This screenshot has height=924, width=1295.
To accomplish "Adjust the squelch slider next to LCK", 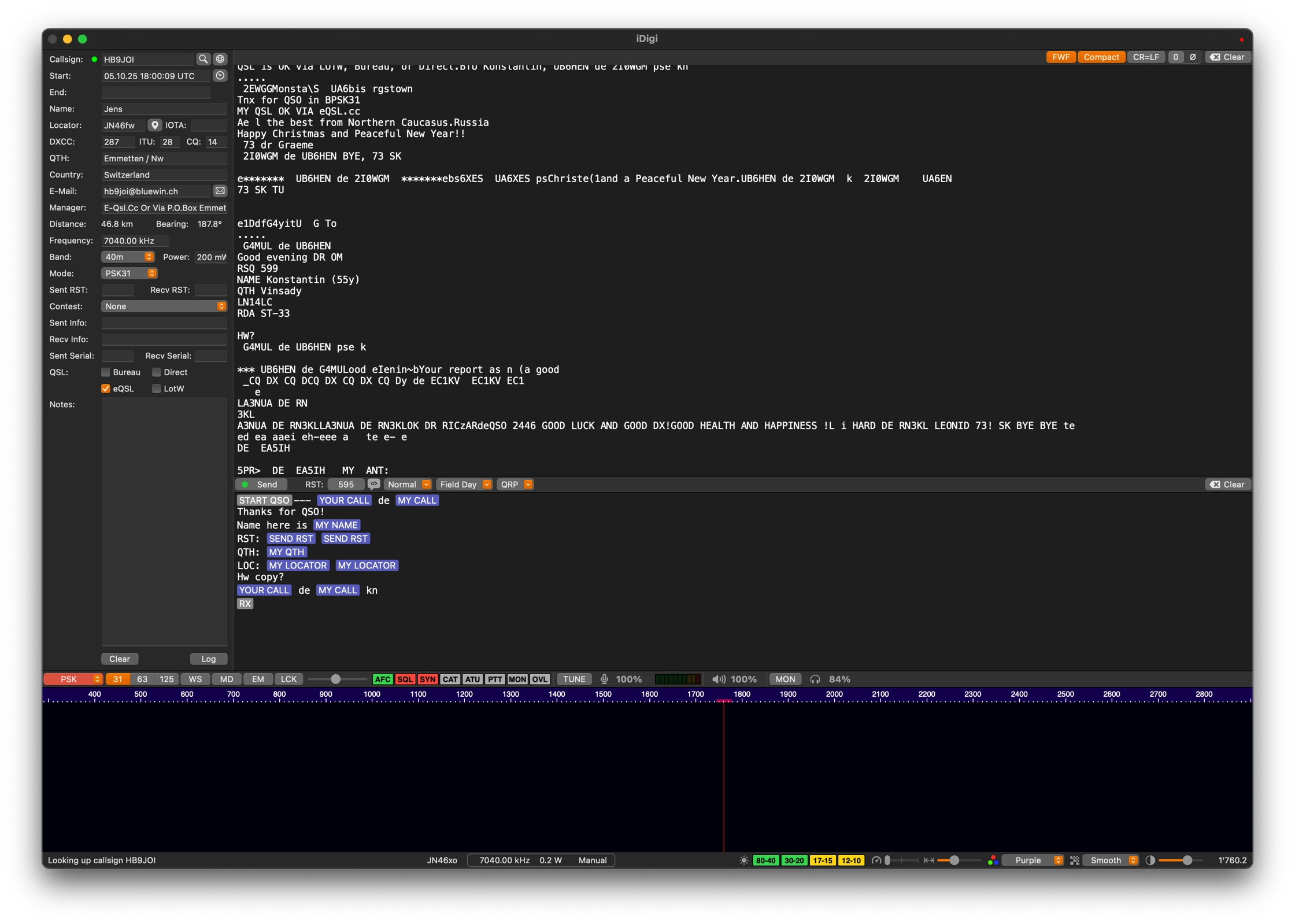I will click(337, 679).
